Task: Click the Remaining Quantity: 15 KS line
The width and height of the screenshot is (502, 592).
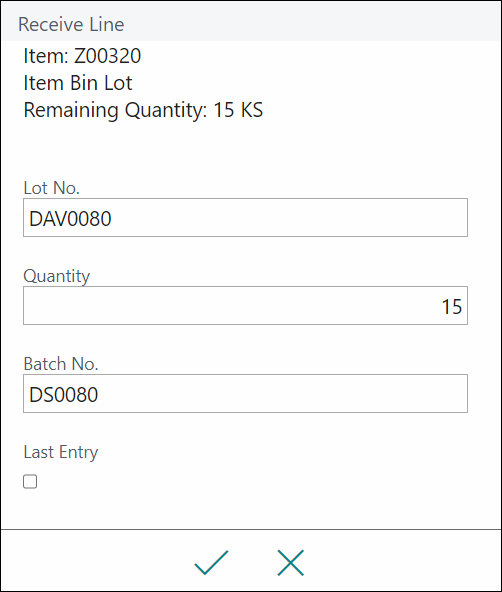Action: pos(143,110)
